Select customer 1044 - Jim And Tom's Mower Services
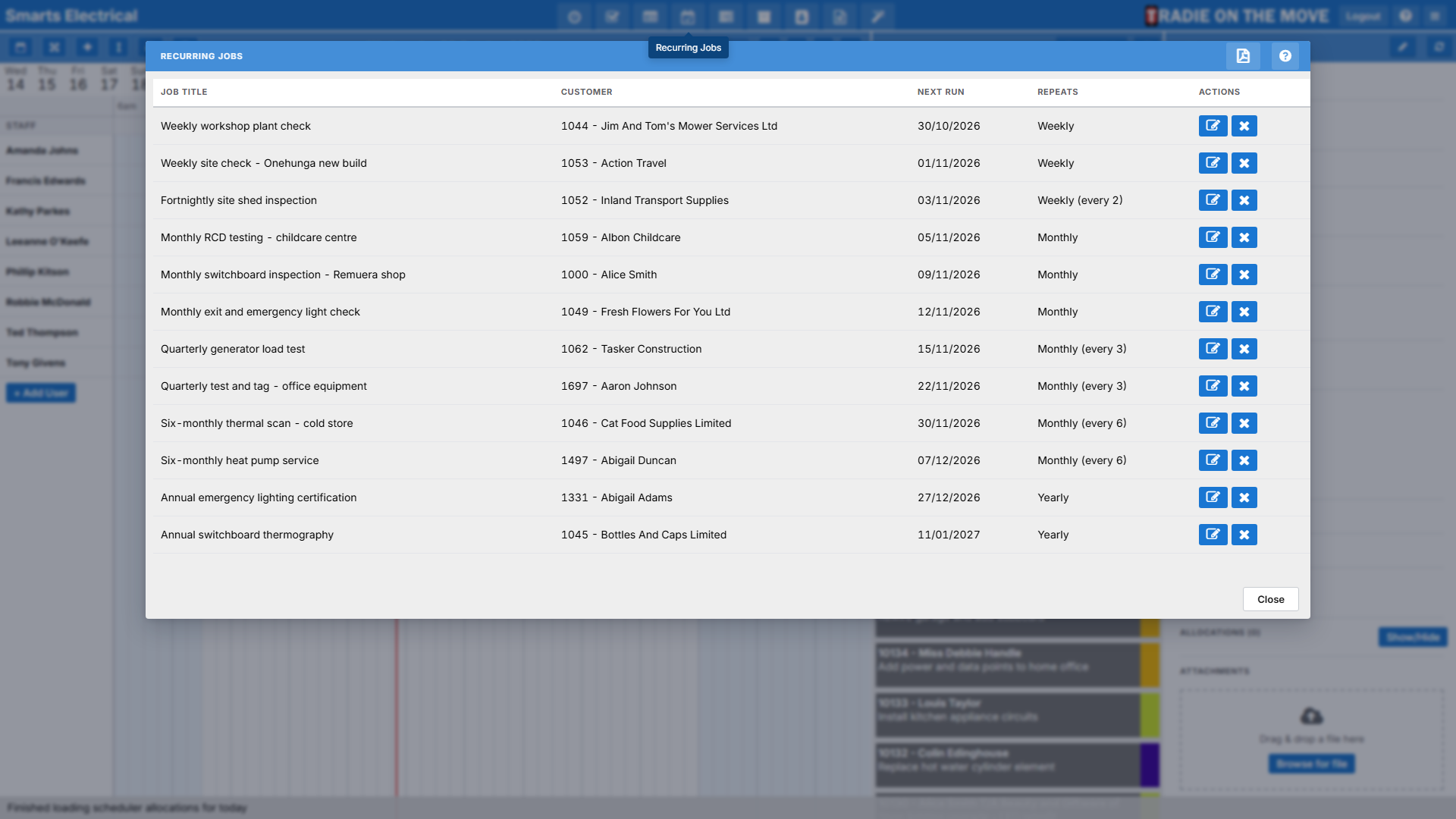Viewport: 1456px width, 819px height. 669,126
